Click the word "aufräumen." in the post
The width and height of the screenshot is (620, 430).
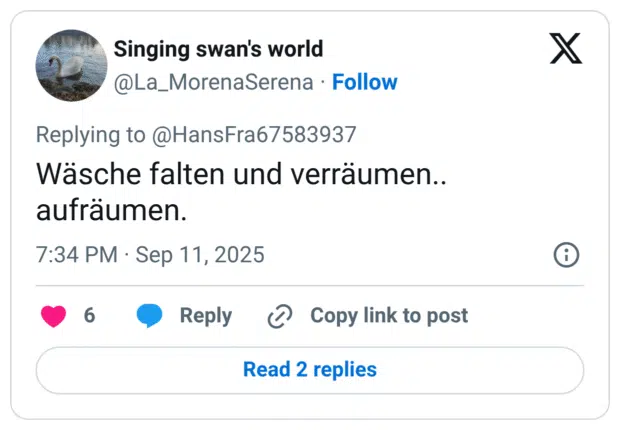point(112,212)
